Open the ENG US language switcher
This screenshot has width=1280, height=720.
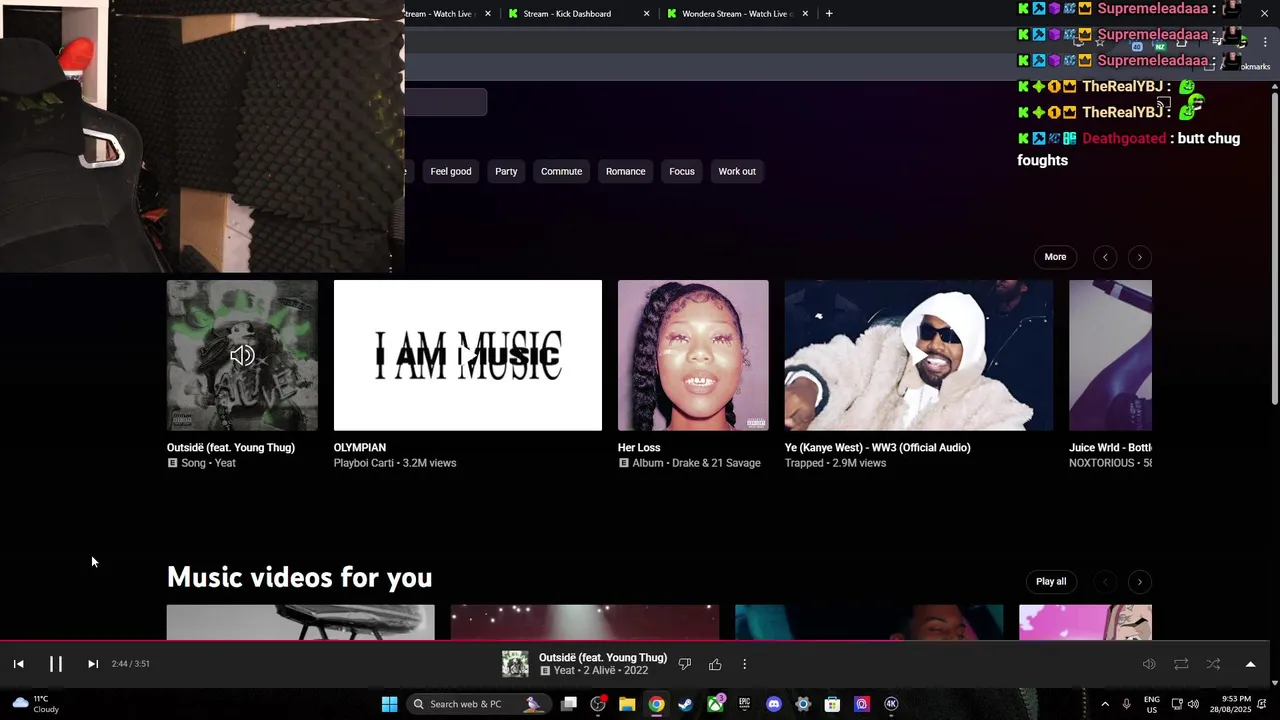click(1152, 704)
